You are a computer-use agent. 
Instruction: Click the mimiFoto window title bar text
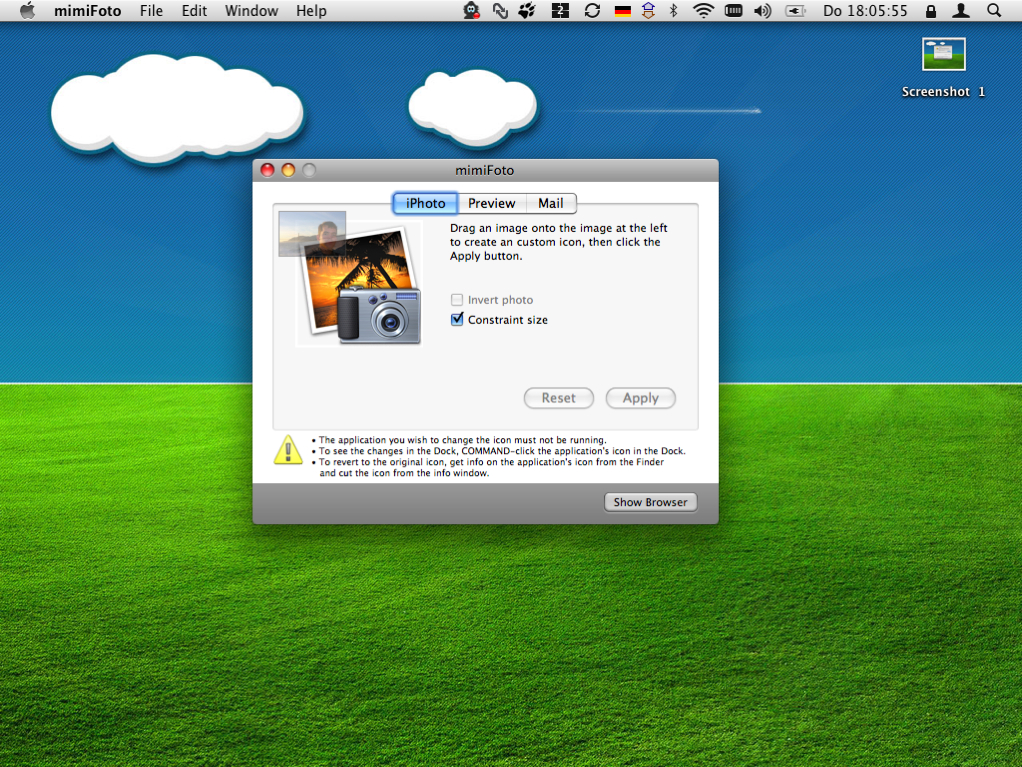tap(484, 170)
